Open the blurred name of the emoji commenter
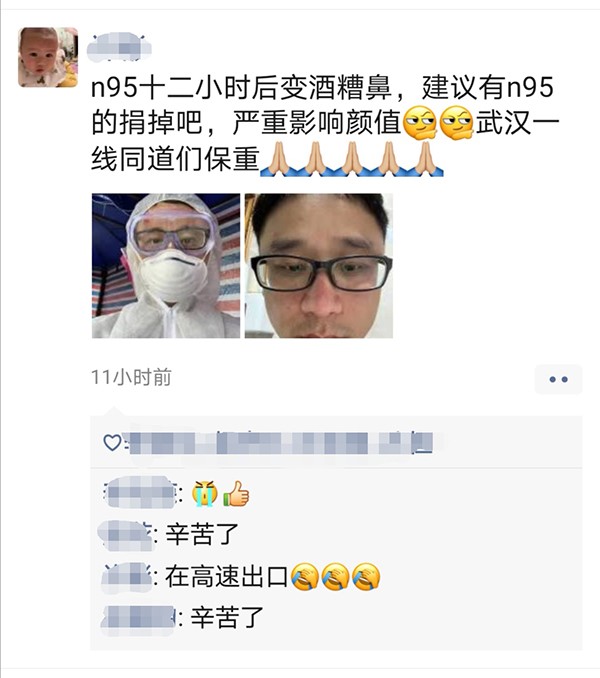 [140, 492]
